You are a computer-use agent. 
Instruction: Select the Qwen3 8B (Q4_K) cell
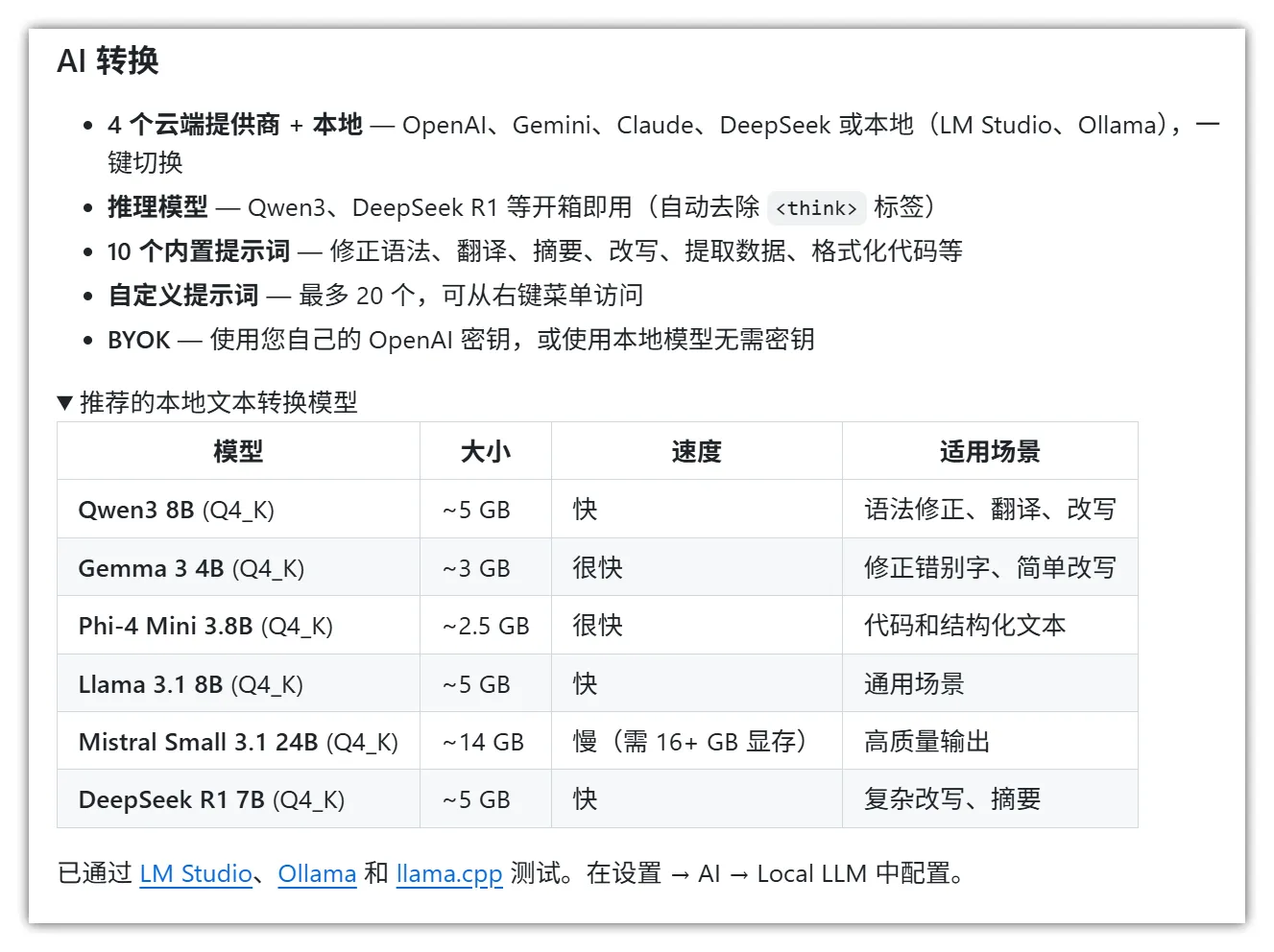(177, 510)
